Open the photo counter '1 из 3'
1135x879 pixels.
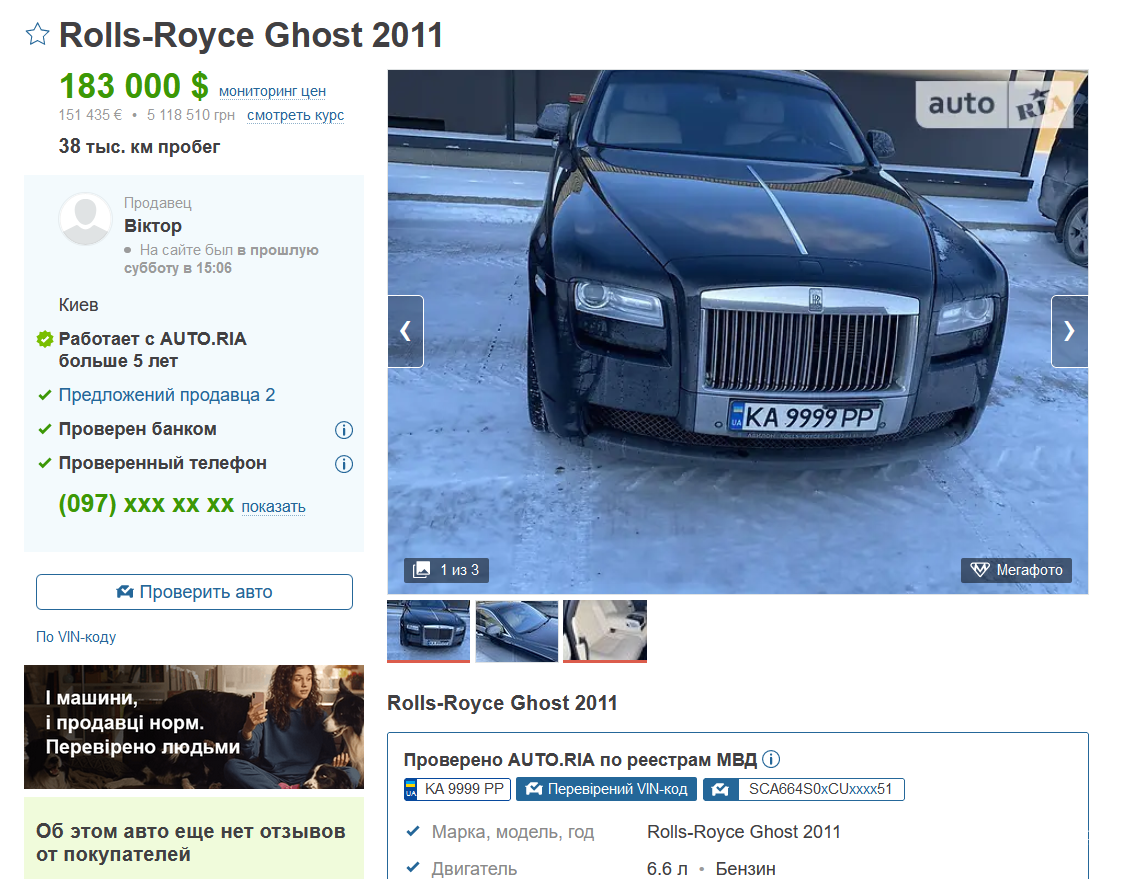(x=447, y=571)
